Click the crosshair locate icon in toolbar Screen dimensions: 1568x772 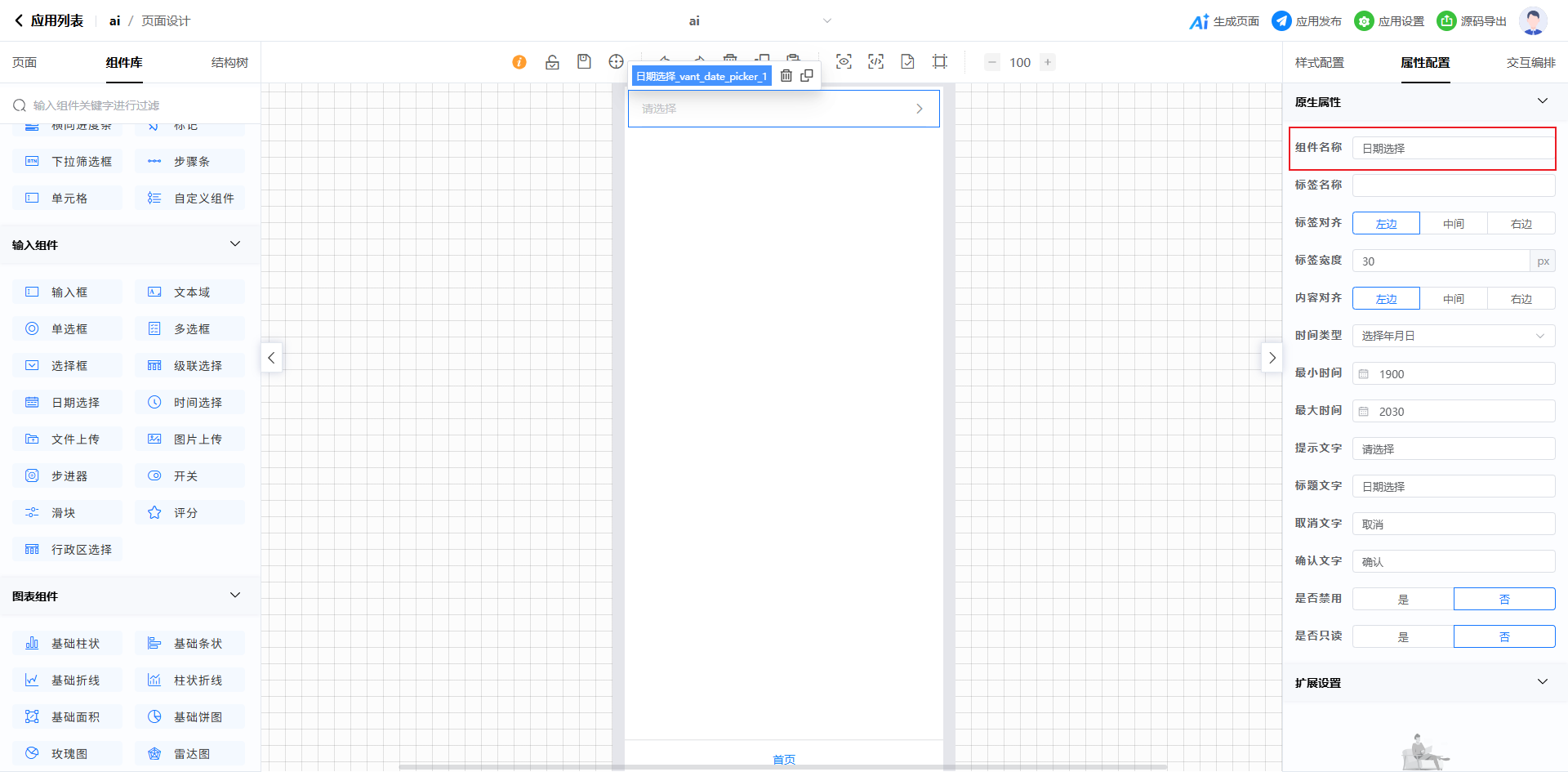(x=616, y=62)
